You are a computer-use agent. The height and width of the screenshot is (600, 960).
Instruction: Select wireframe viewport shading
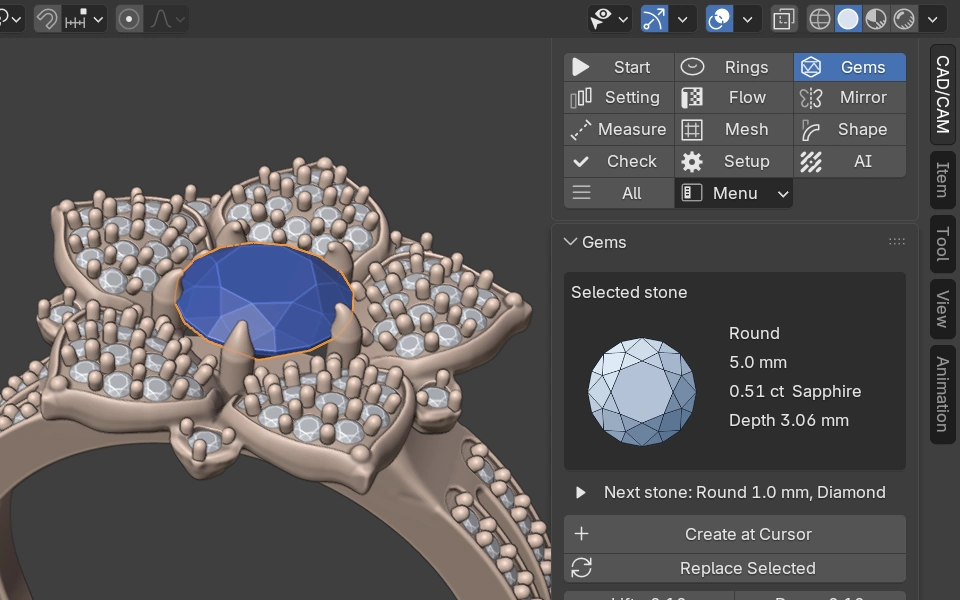click(x=820, y=19)
